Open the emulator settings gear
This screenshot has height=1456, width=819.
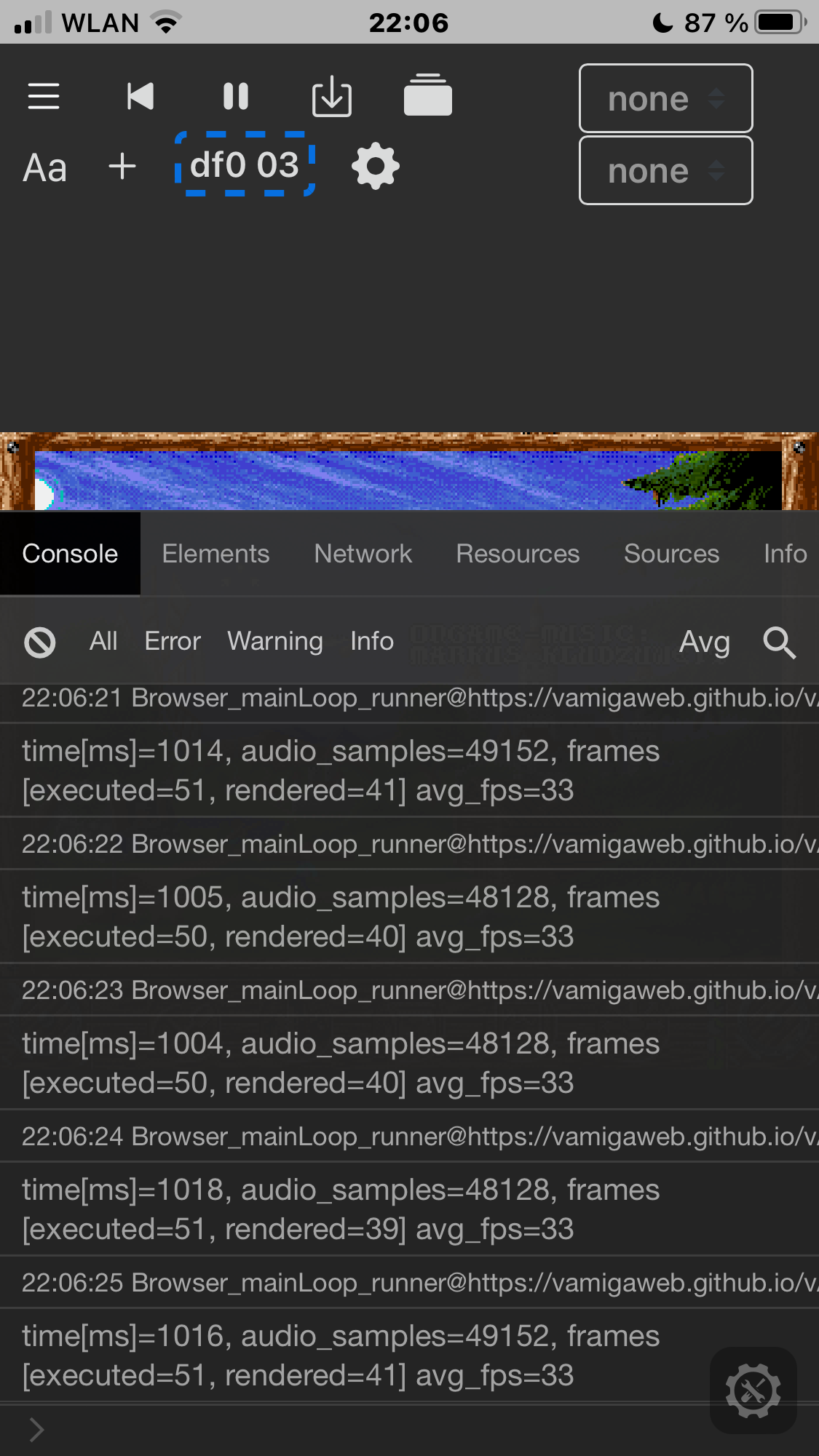click(376, 166)
